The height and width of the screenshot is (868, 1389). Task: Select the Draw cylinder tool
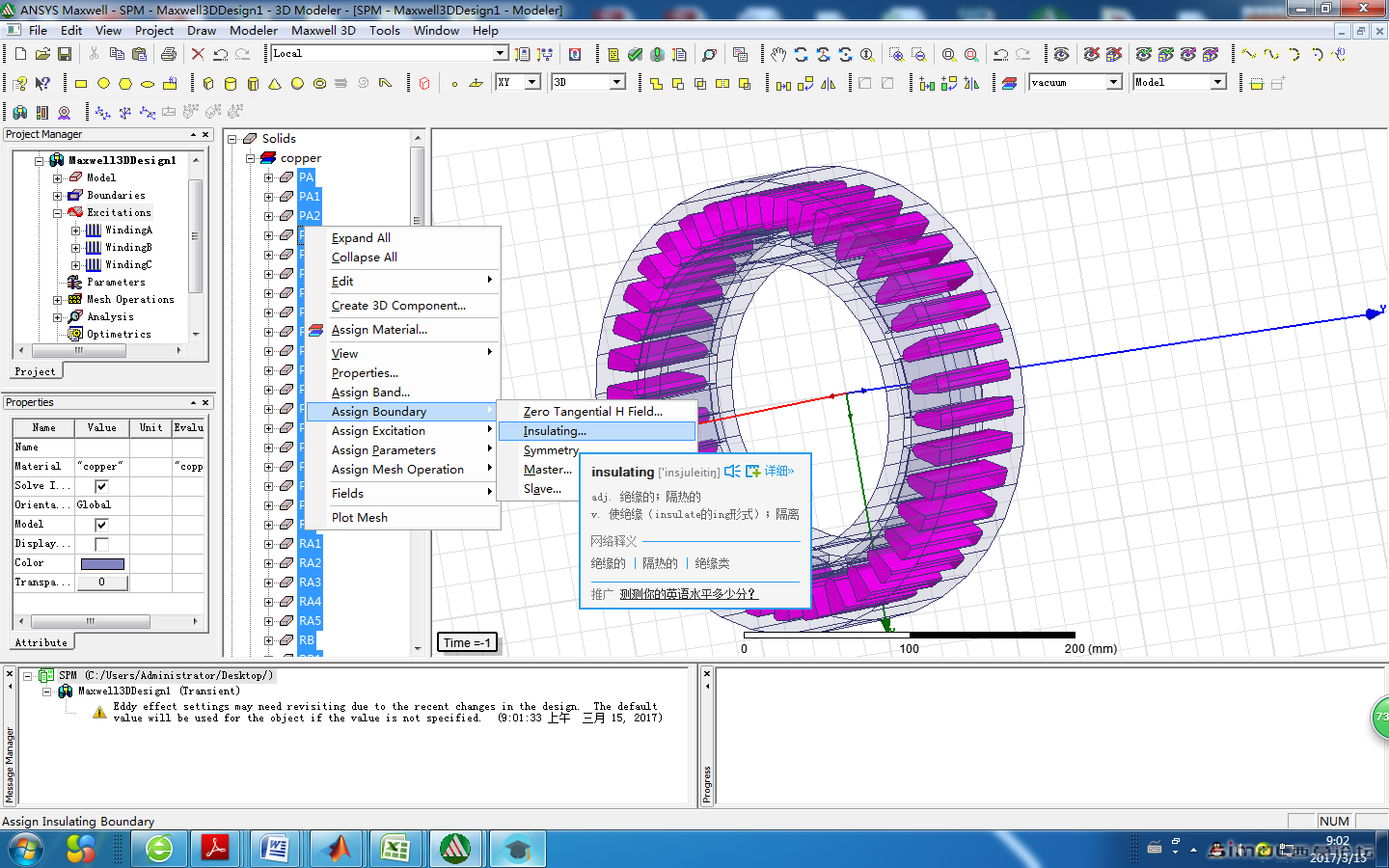(x=230, y=83)
